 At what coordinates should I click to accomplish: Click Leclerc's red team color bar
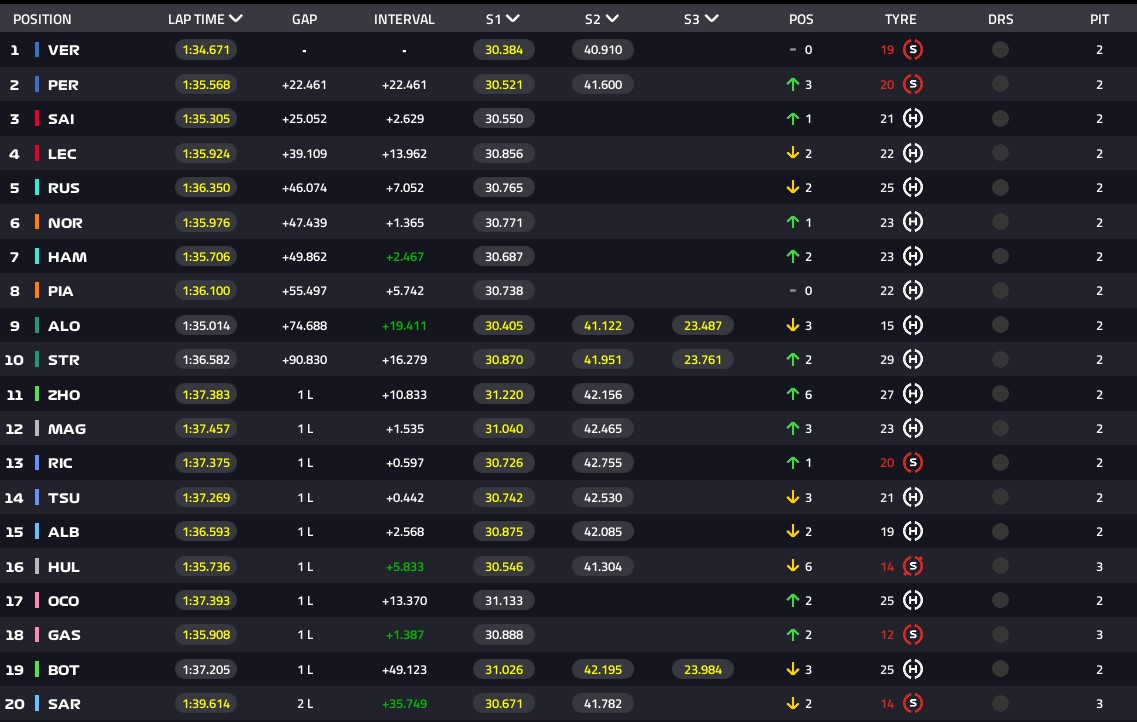click(x=38, y=154)
